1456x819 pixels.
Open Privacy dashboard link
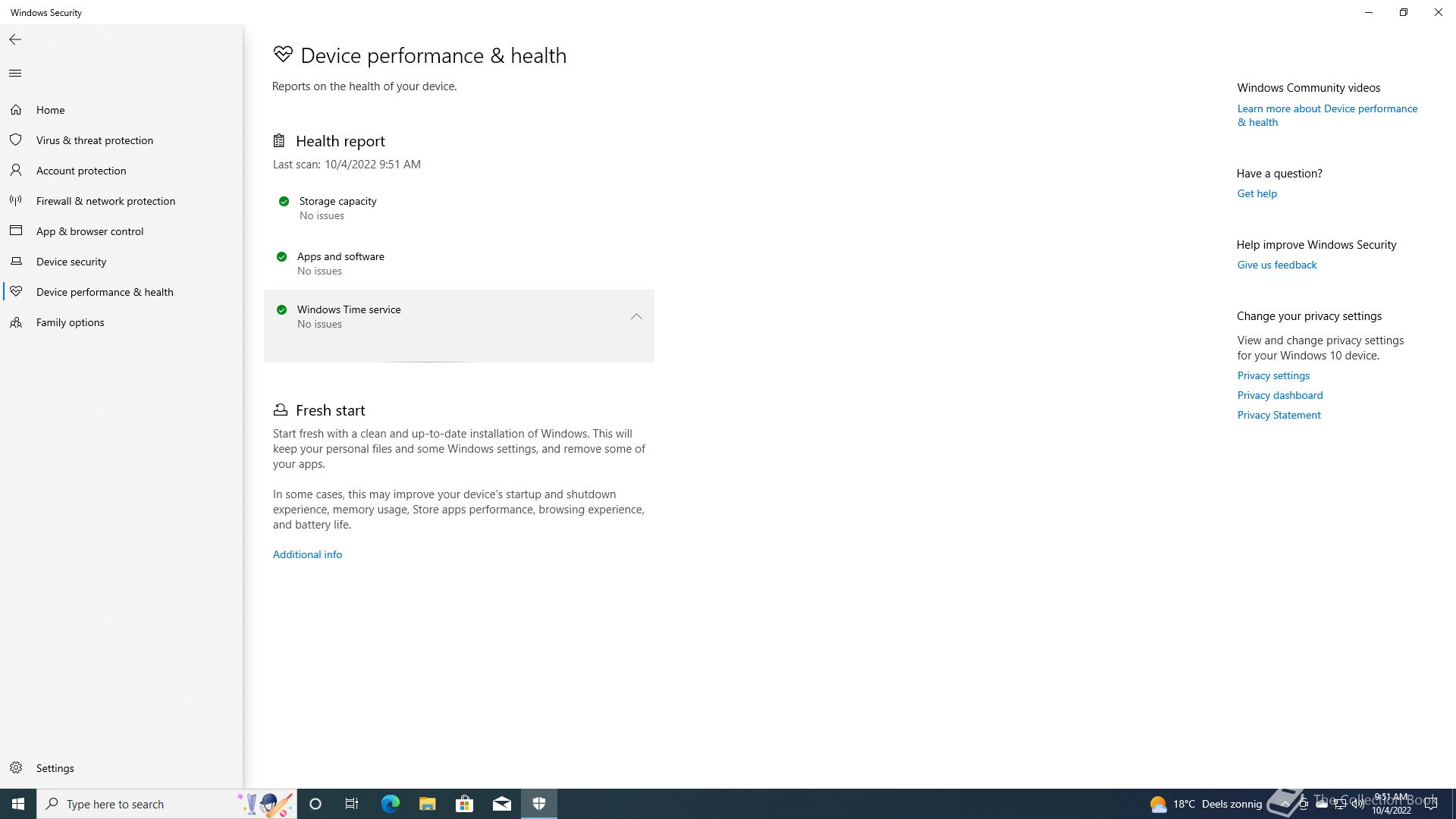[1280, 395]
